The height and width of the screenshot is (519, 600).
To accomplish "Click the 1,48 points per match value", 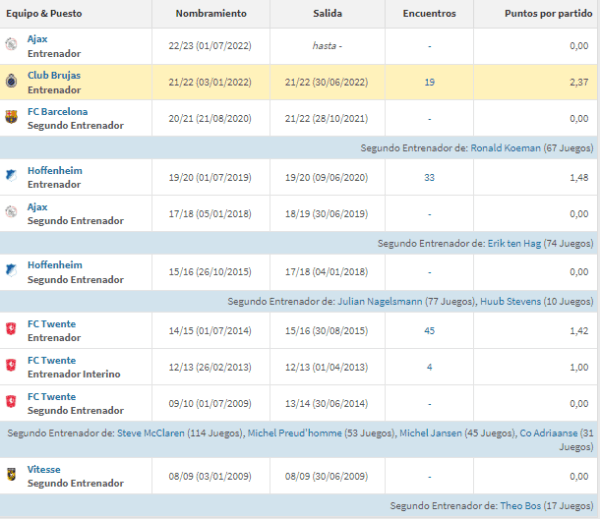I will pos(579,178).
